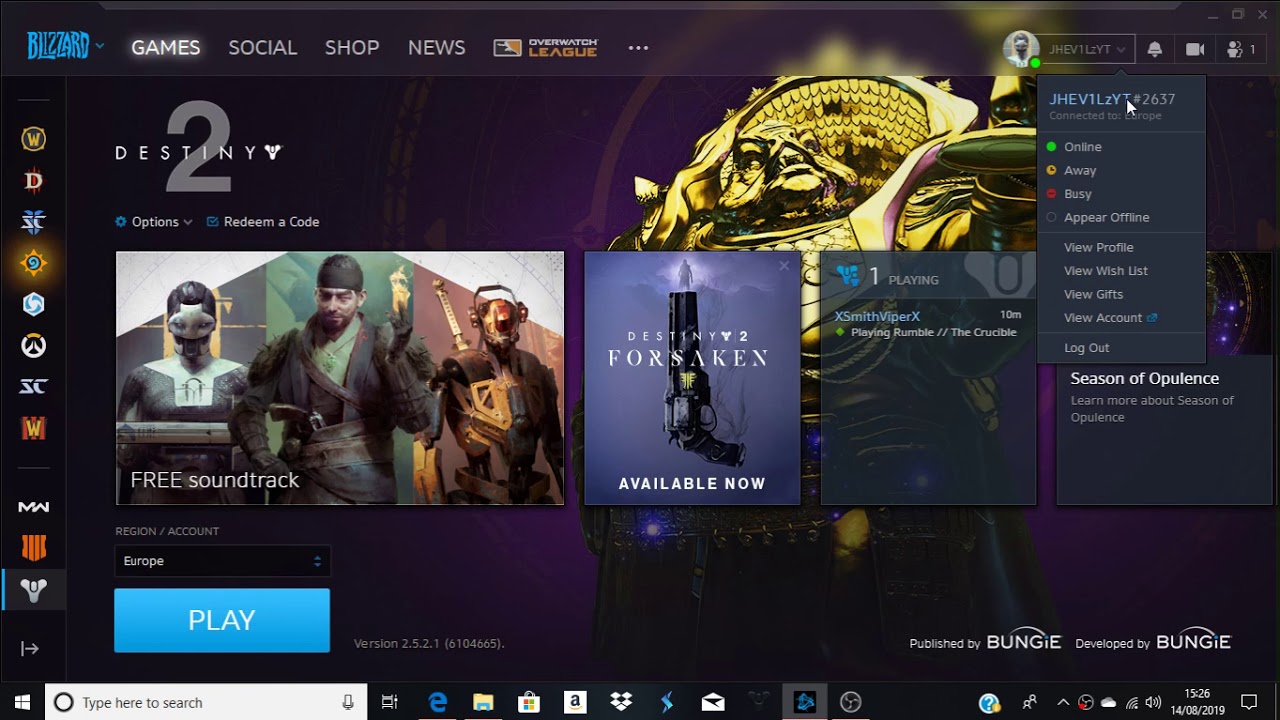Click the three-dots more menu
The width and height of the screenshot is (1280, 720).
638,48
